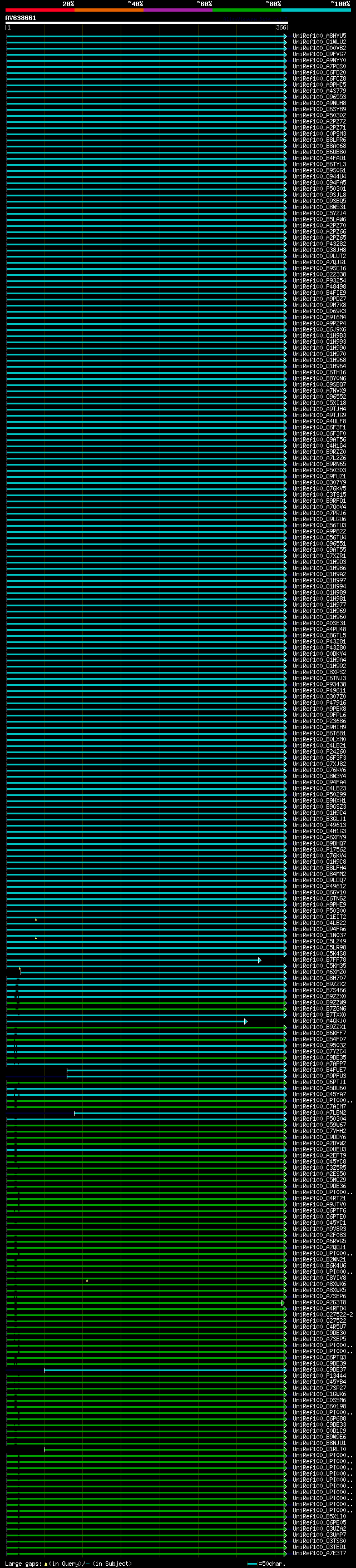Click UniRef100_Q54F07 label
This screenshot has height=1568, width=356.
pos(319,1040)
